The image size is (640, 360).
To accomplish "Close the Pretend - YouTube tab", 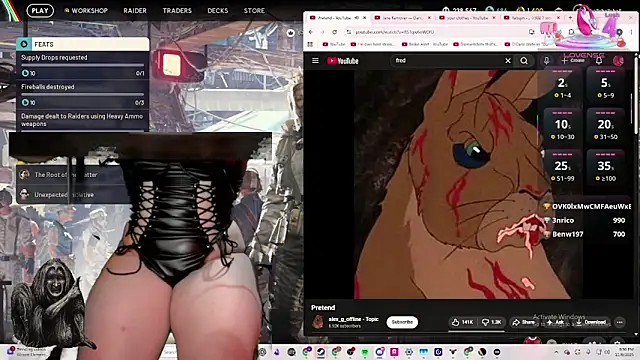I will (364, 18).
